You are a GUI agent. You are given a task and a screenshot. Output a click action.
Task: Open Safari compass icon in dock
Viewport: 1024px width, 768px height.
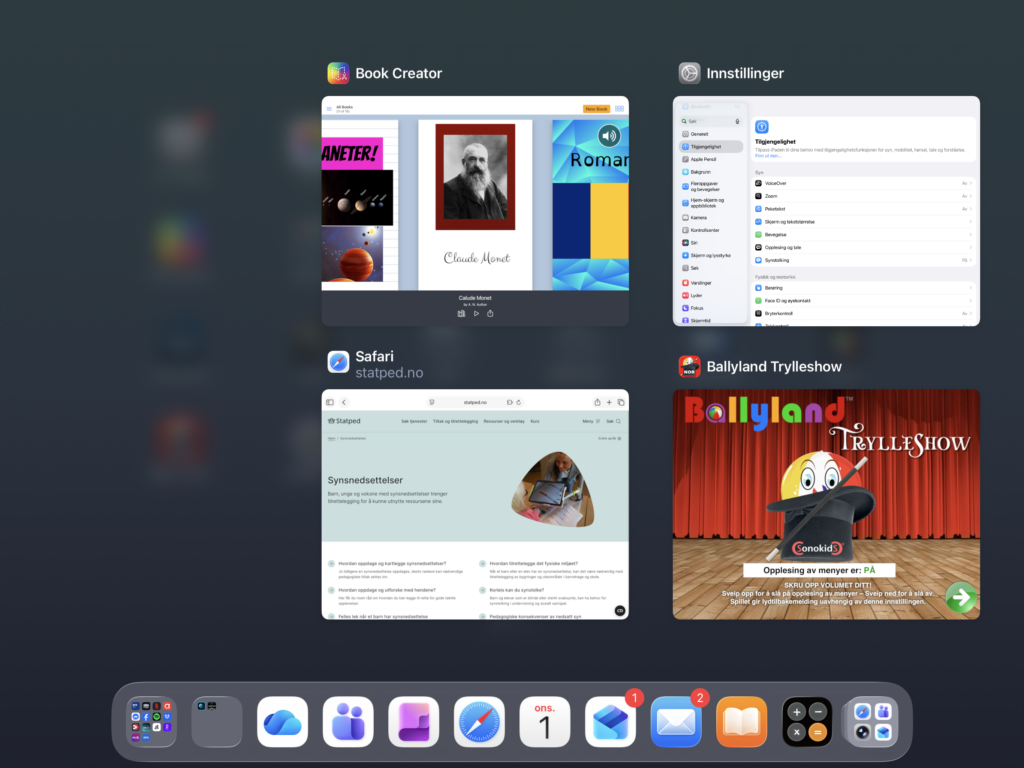click(479, 722)
